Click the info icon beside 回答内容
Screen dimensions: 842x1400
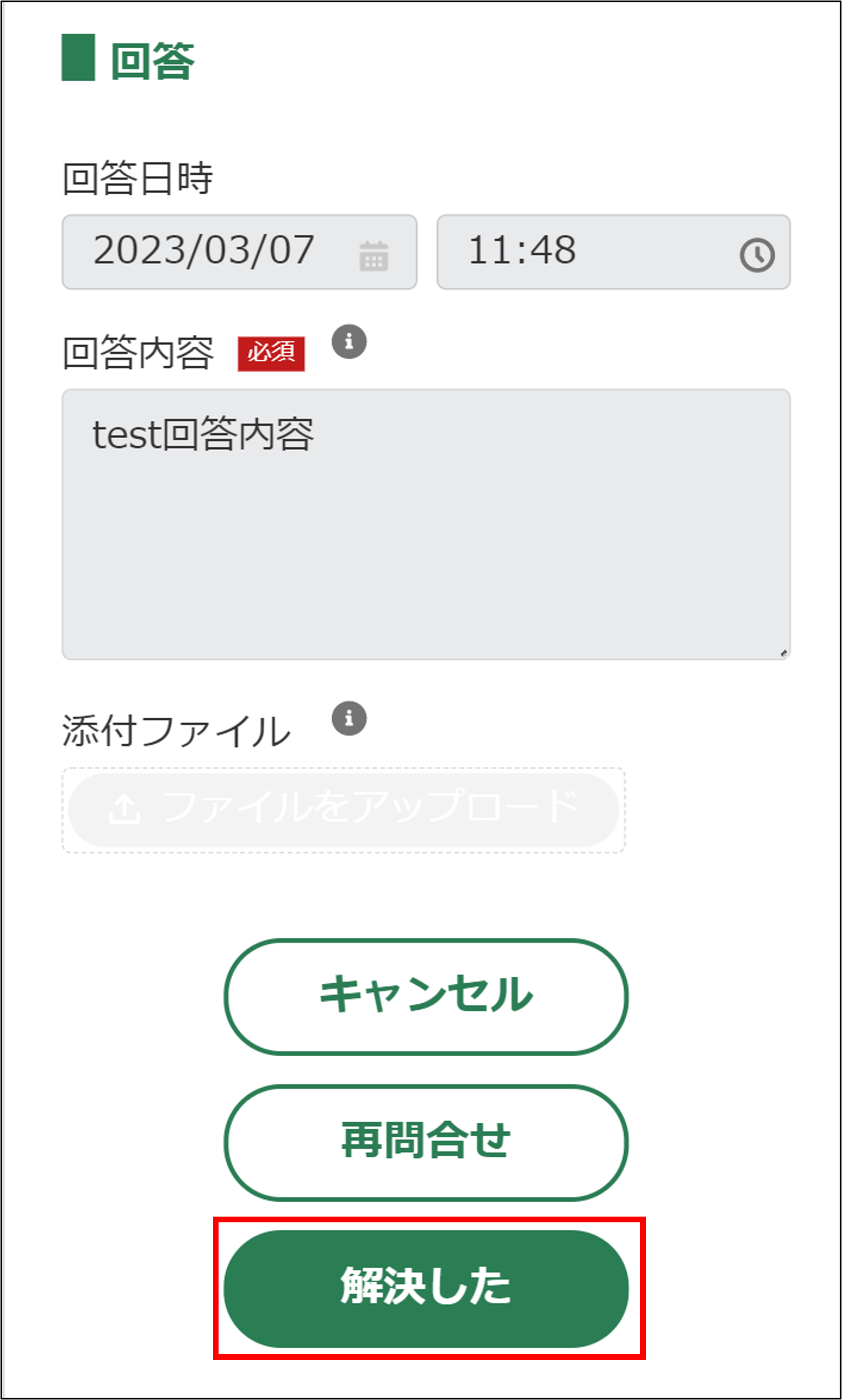350,342
